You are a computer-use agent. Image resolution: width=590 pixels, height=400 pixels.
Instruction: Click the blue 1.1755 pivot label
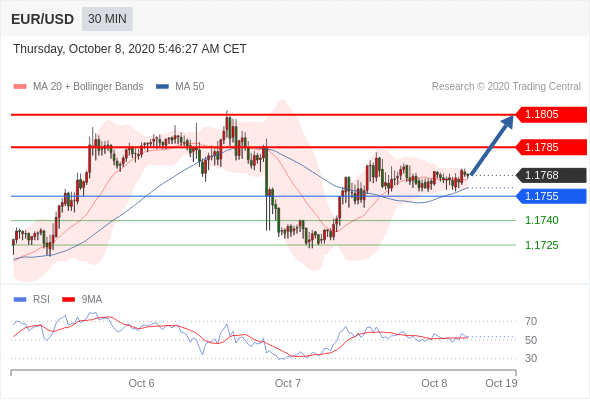click(x=551, y=196)
